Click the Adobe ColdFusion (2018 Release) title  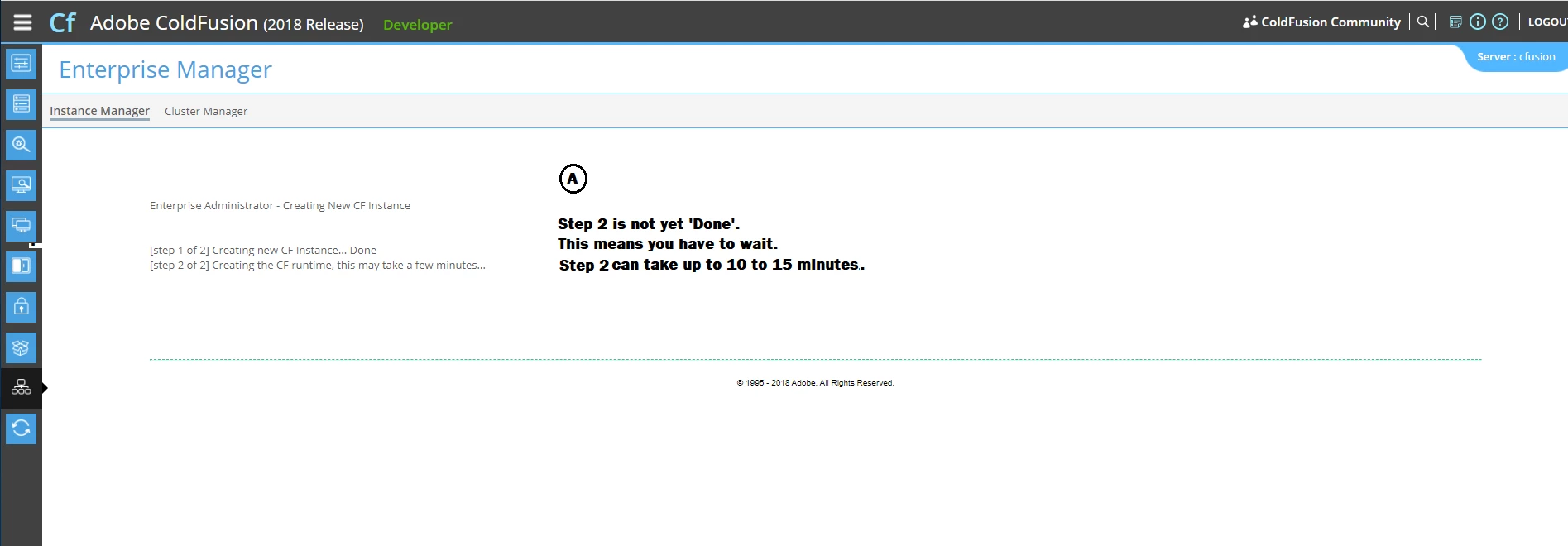227,23
